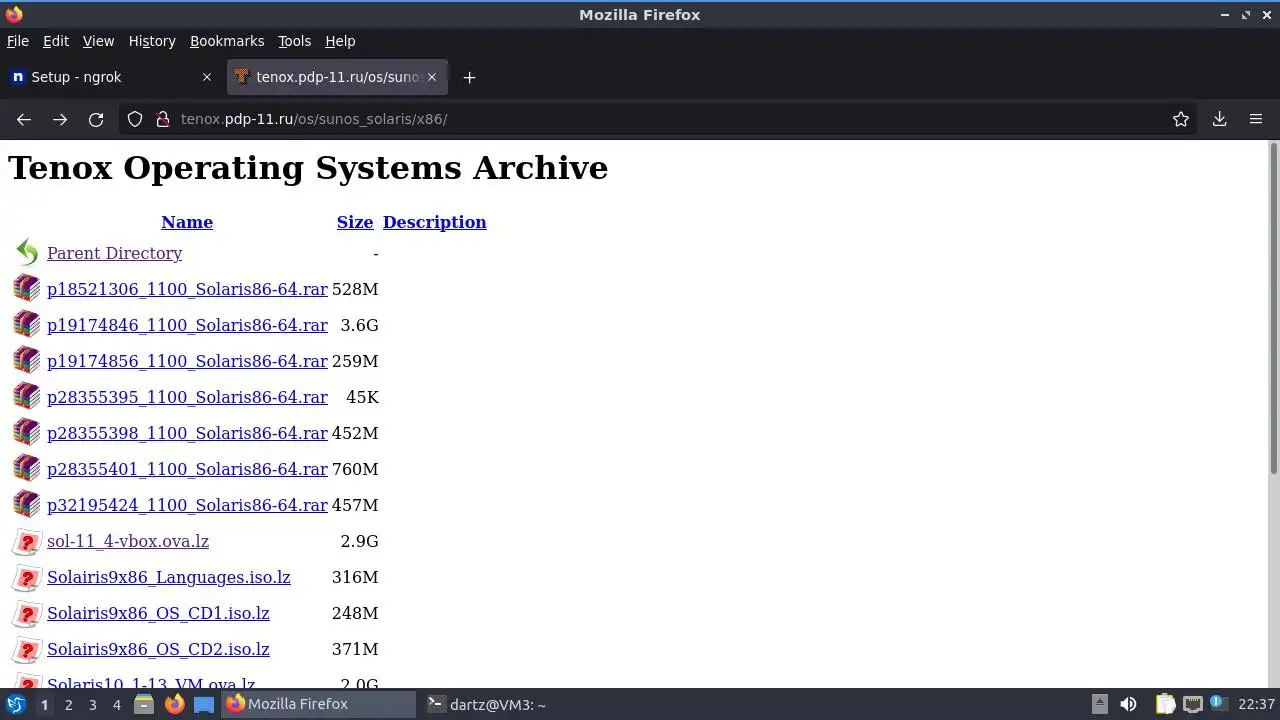This screenshot has height=720, width=1280.
Task: Download p32195424_1100_Solaris86-64.rar
Action: pyautogui.click(x=187, y=505)
